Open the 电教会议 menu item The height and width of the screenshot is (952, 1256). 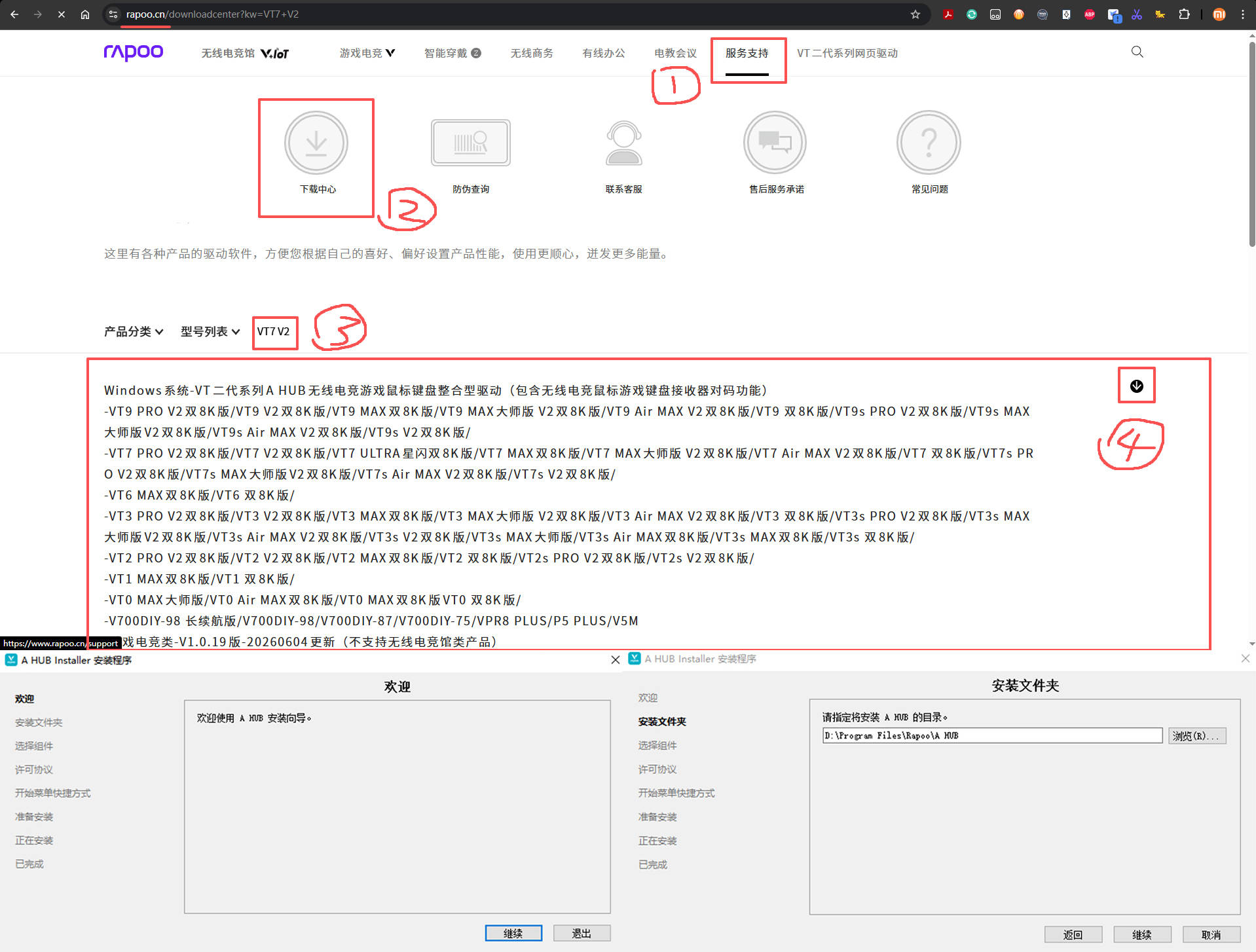coord(676,53)
